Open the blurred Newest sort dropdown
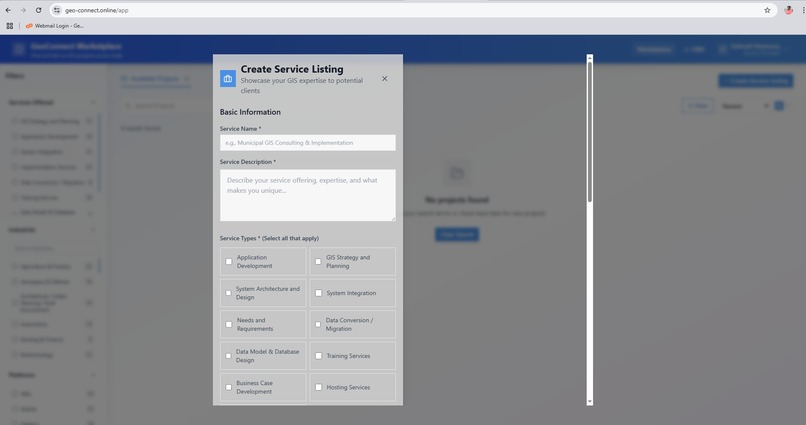 pyautogui.click(x=745, y=106)
